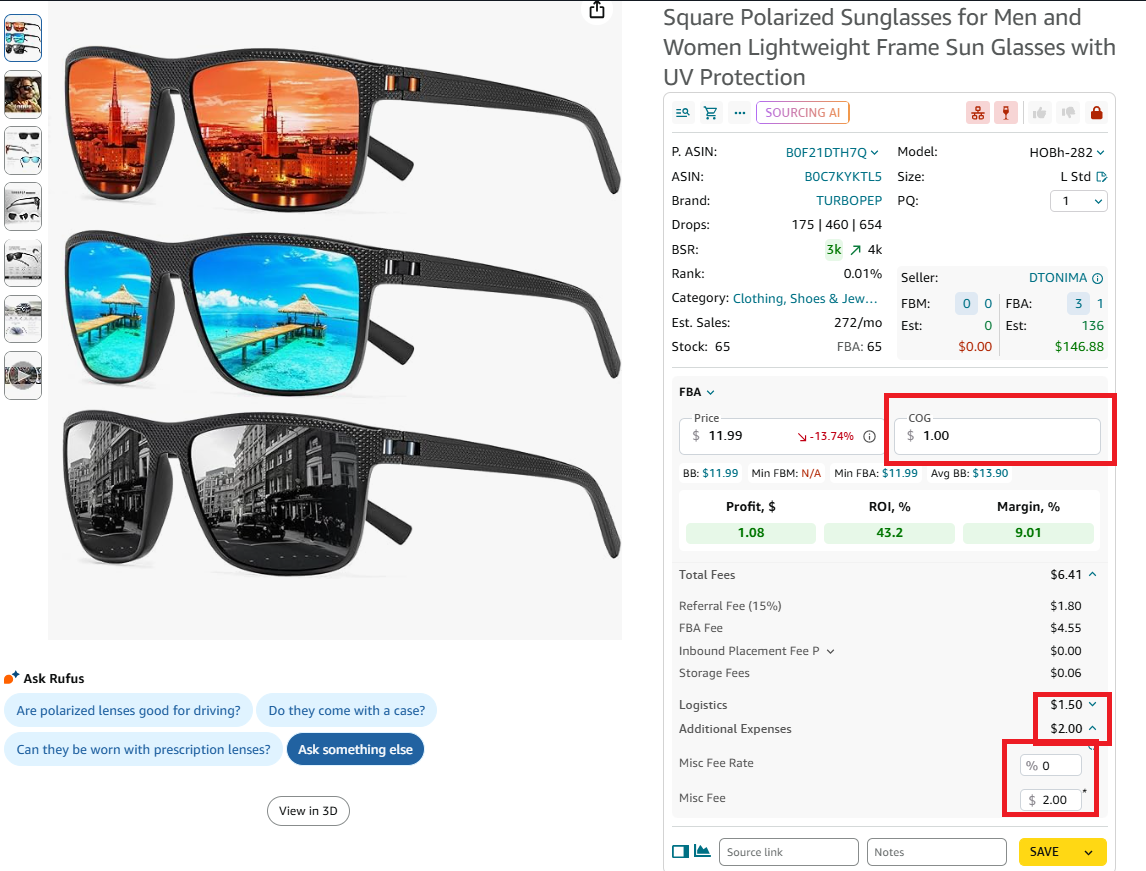Viewport: 1146px width, 871px height.
Task: Click the red seller network icon
Action: (977, 112)
